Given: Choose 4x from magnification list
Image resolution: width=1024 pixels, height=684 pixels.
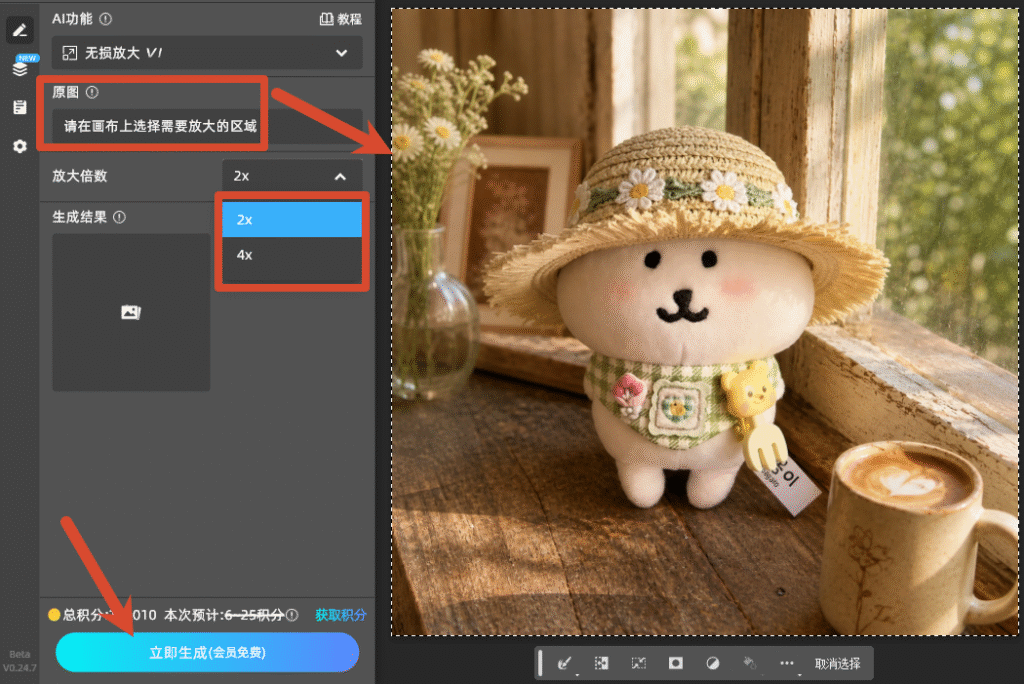Looking at the screenshot, I should pos(292,255).
